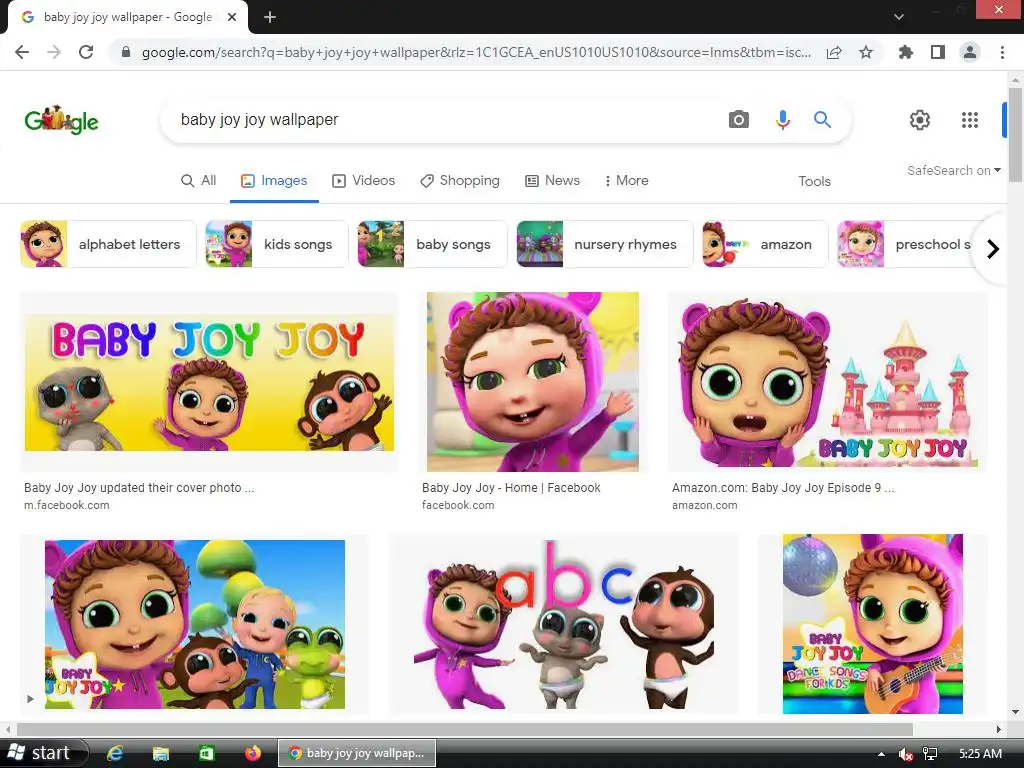The width and height of the screenshot is (1024, 768).
Task: Open the browser side panel
Action: point(938,52)
